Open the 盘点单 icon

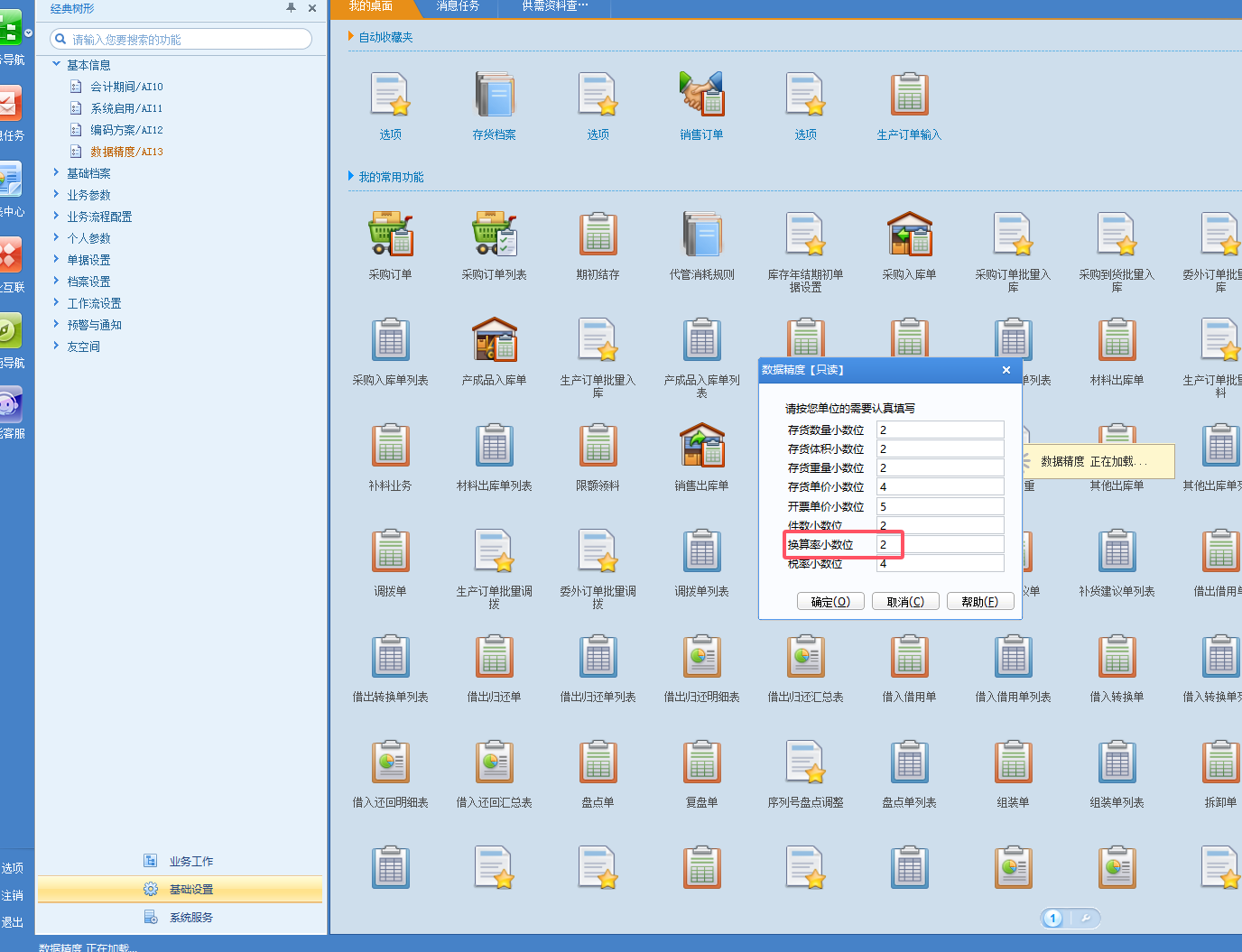[x=598, y=763]
